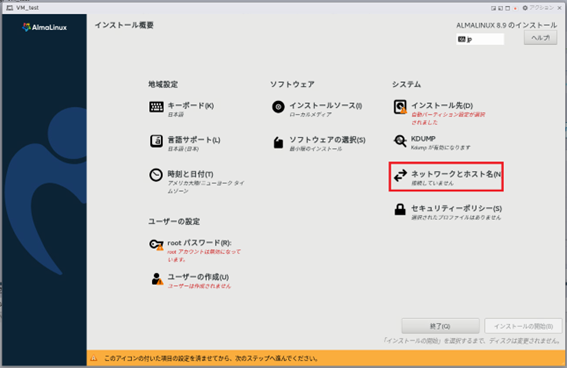Open 言語サポート(L) language support
The height and width of the screenshot is (368, 567).
coord(185,143)
